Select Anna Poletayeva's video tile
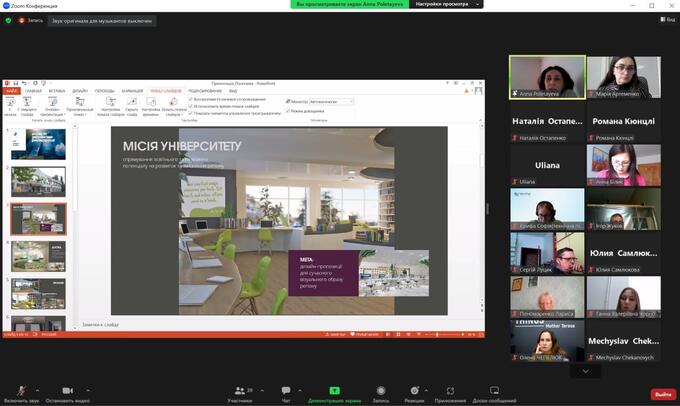Screen dimensions: 680x406 click(x=546, y=77)
